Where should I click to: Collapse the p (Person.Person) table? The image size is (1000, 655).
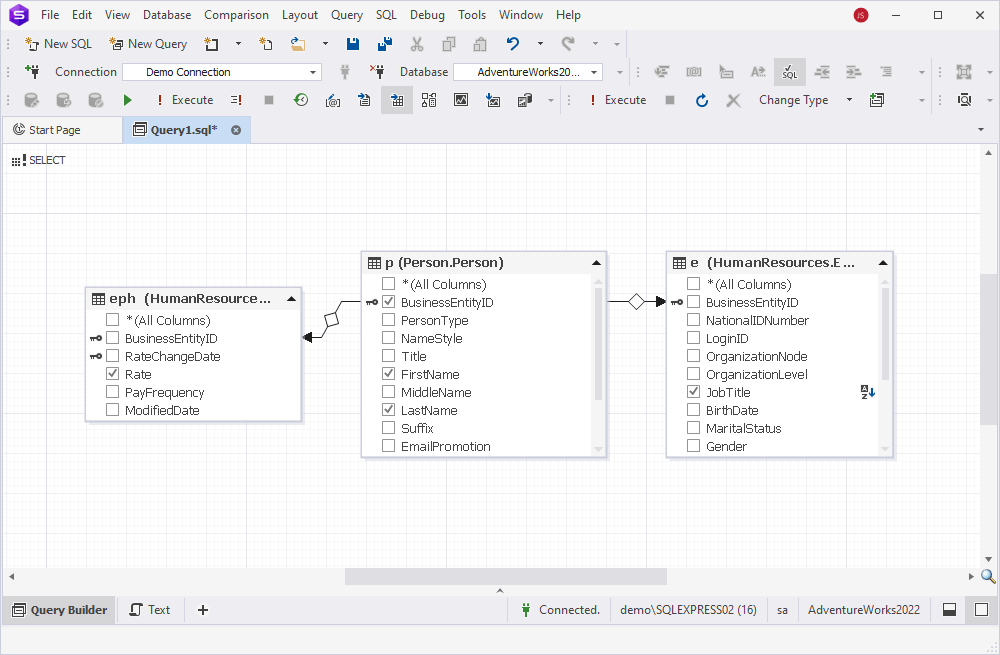tap(596, 263)
